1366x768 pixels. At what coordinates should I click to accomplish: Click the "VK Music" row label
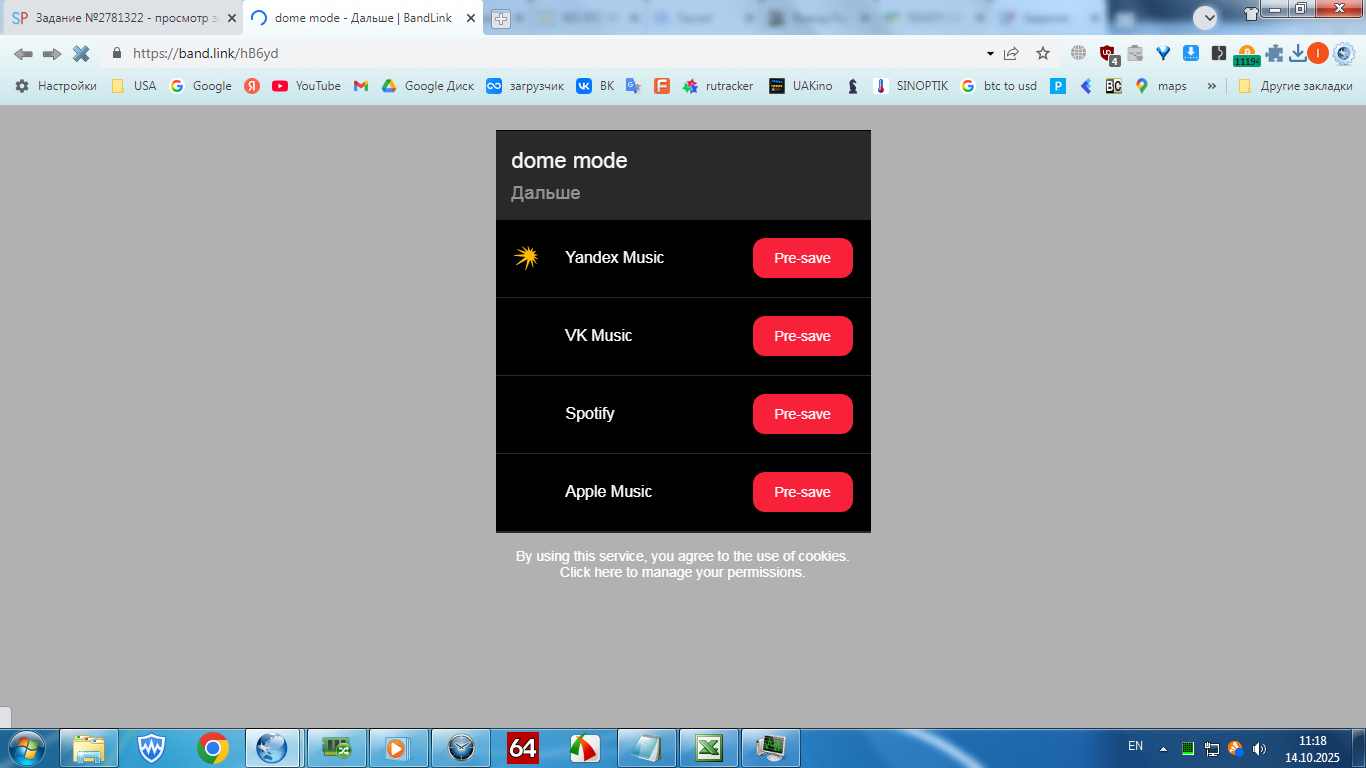(x=598, y=336)
